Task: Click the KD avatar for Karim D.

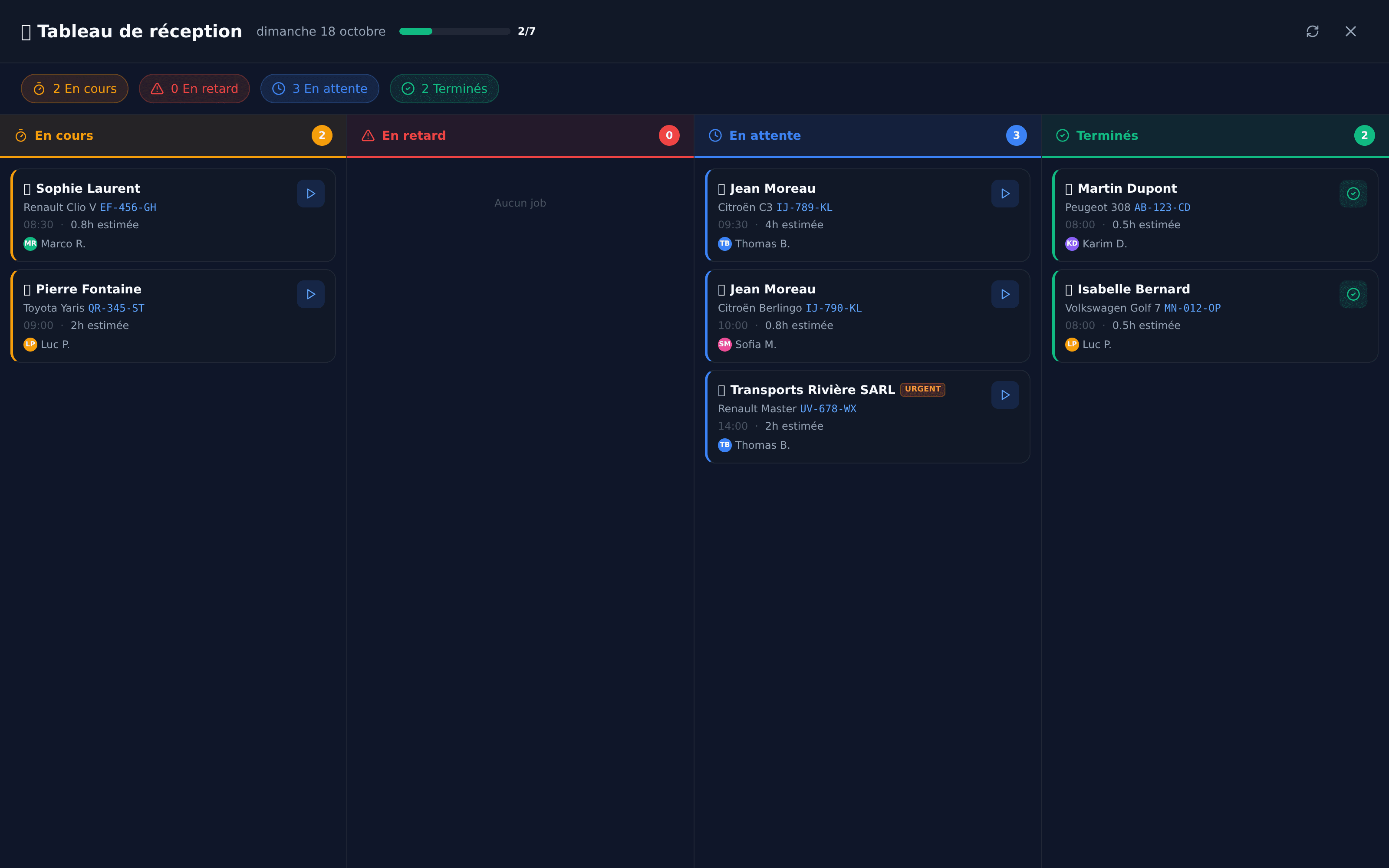Action: pyautogui.click(x=1072, y=243)
